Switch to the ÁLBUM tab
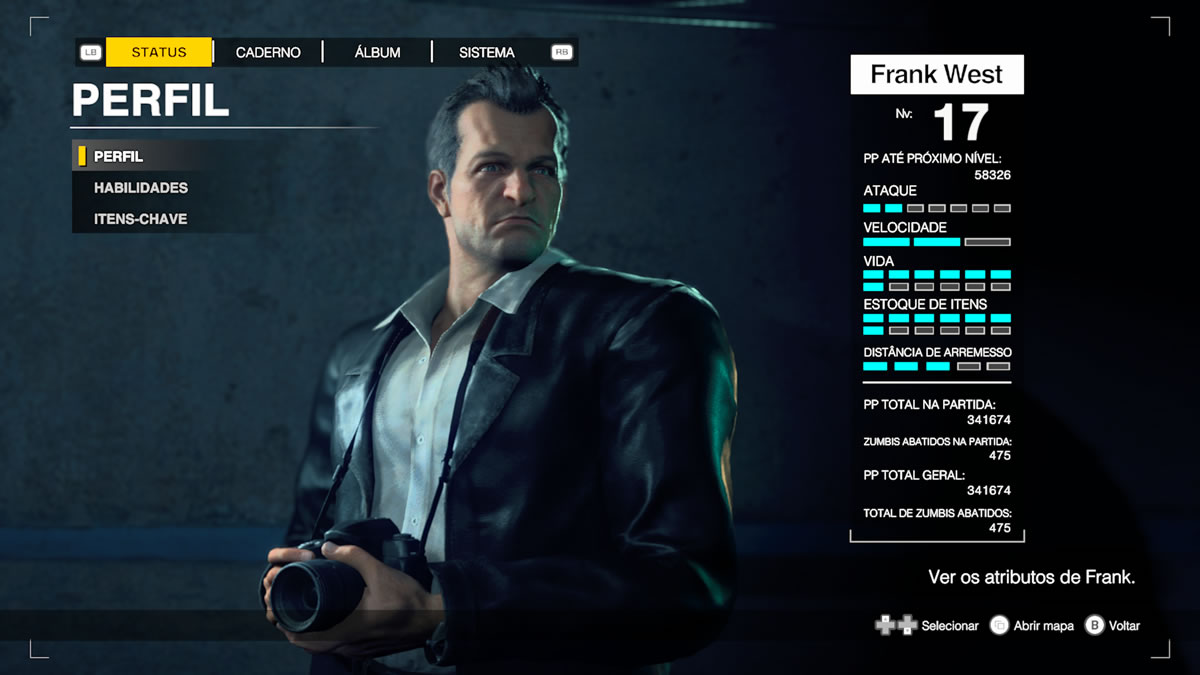 (x=377, y=52)
